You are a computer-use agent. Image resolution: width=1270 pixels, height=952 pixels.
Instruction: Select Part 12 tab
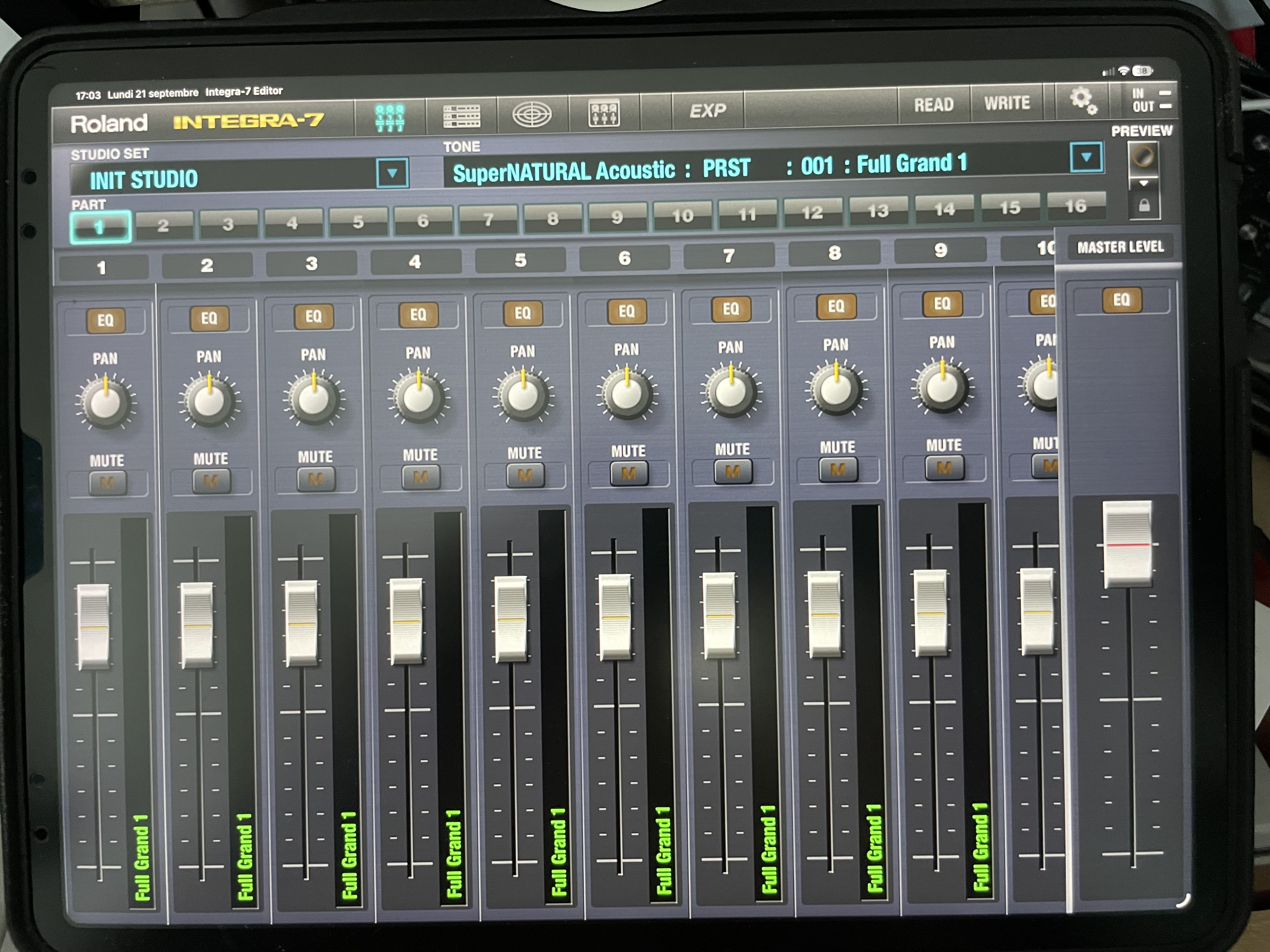point(812,213)
